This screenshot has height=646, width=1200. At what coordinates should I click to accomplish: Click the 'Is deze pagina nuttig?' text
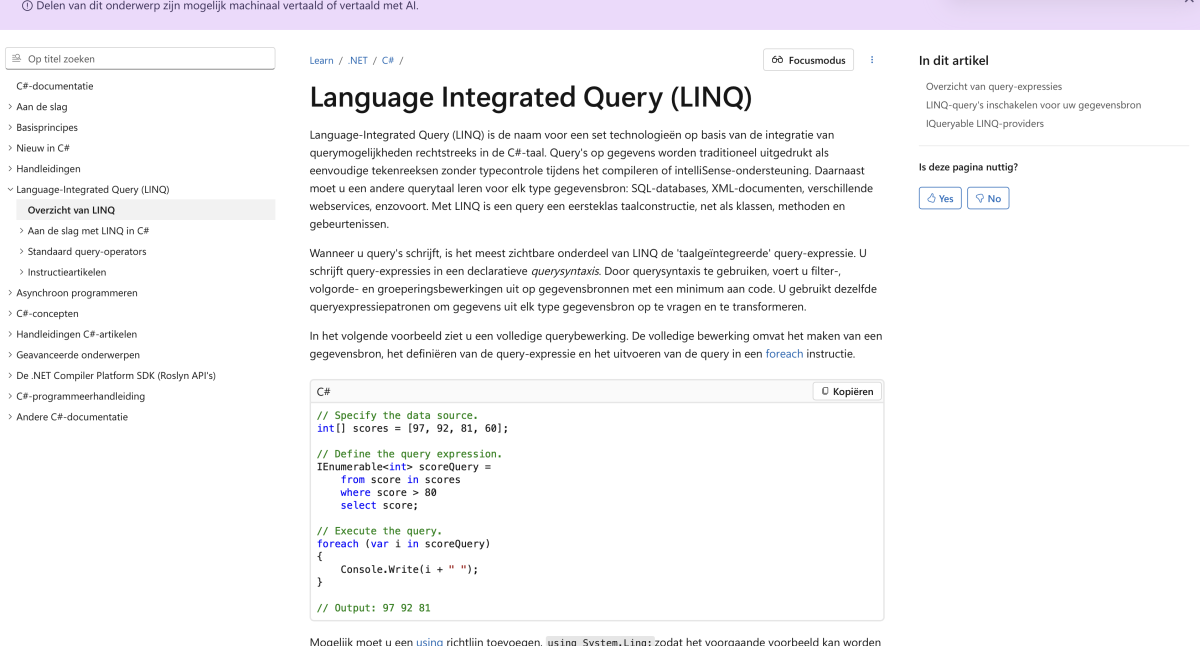point(969,167)
